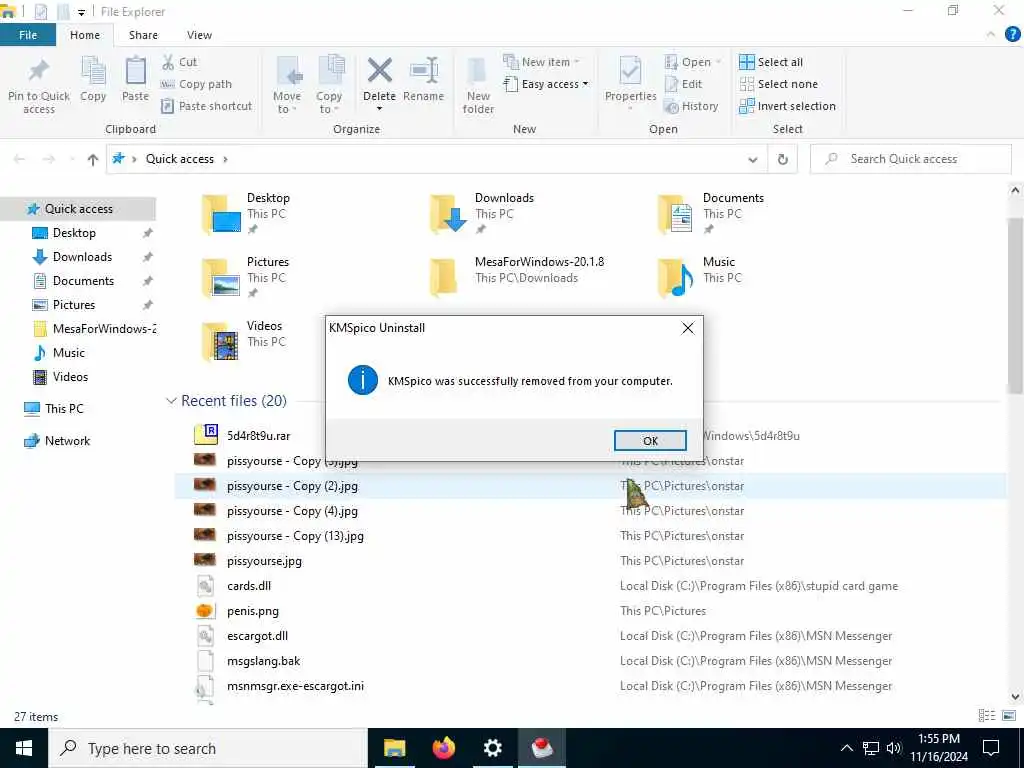1024x768 pixels.
Task: Show hidden system tray icons
Action: 846,748
